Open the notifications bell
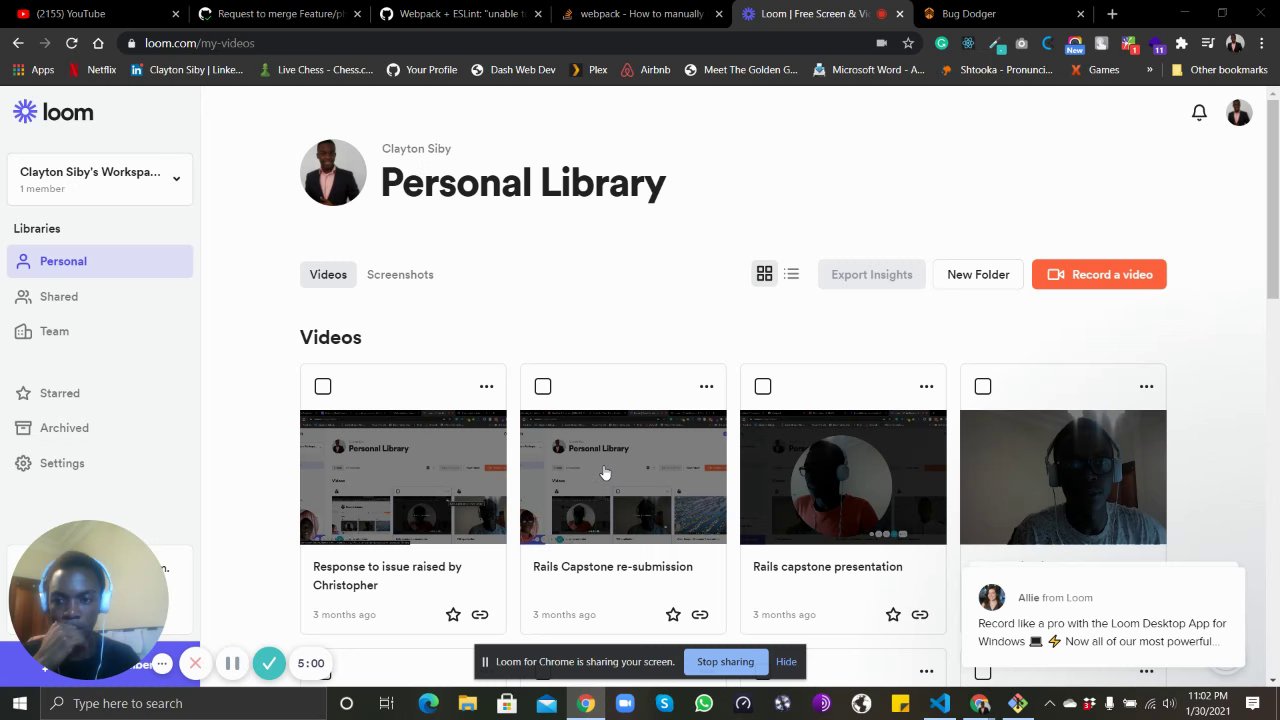The image size is (1280, 720). [x=1199, y=113]
